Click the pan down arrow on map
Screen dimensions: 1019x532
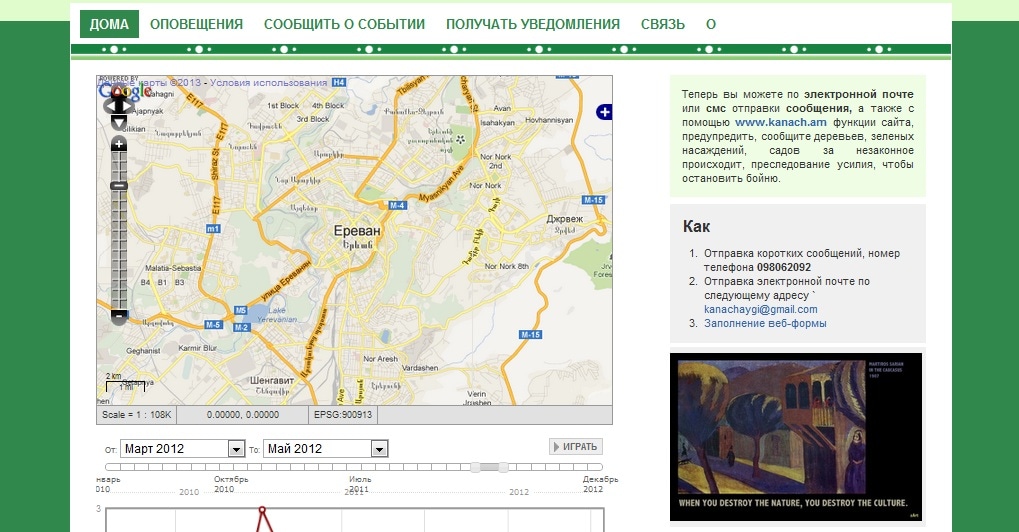click(118, 122)
